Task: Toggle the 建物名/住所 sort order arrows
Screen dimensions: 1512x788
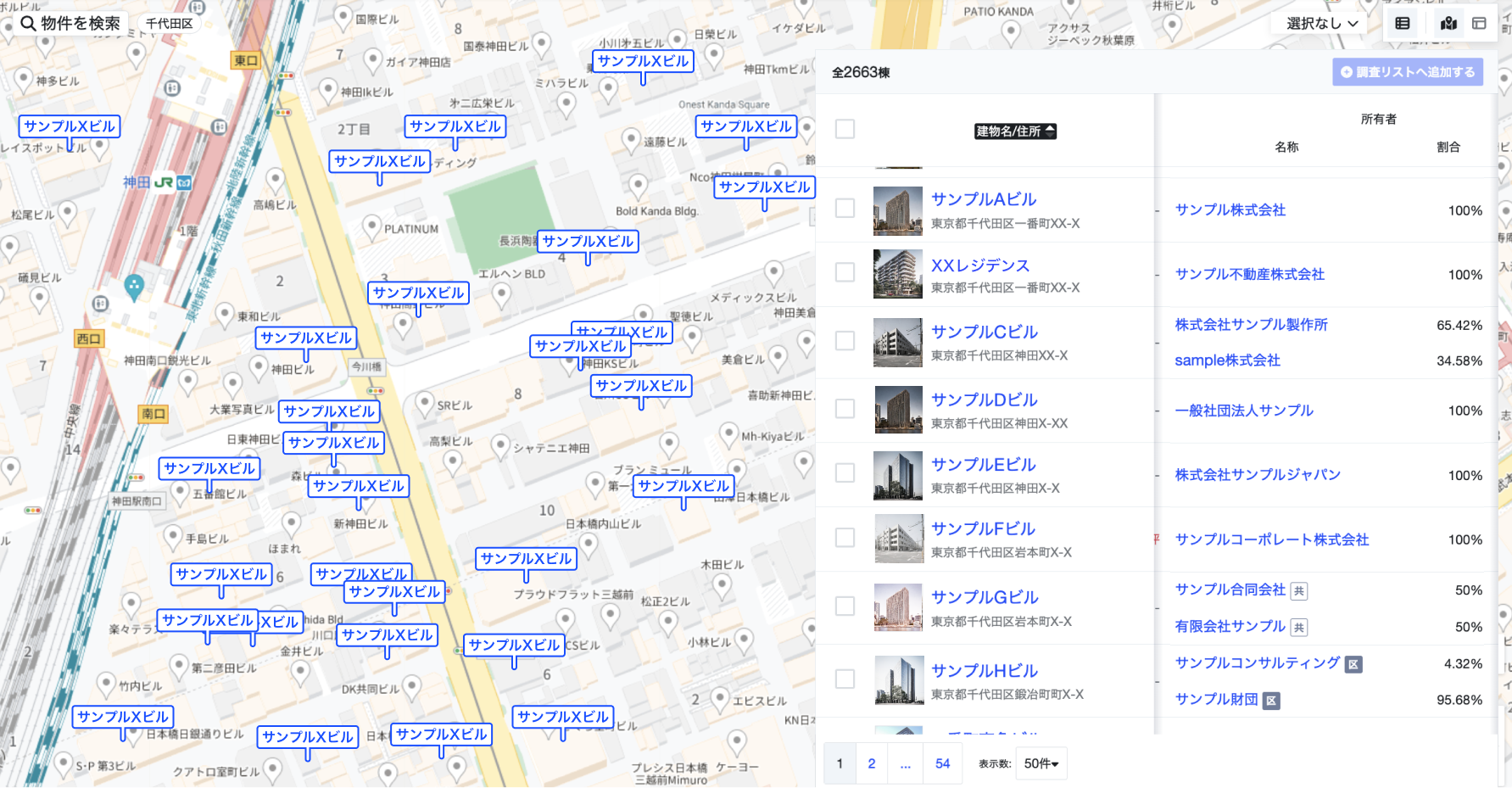Action: tap(1052, 131)
